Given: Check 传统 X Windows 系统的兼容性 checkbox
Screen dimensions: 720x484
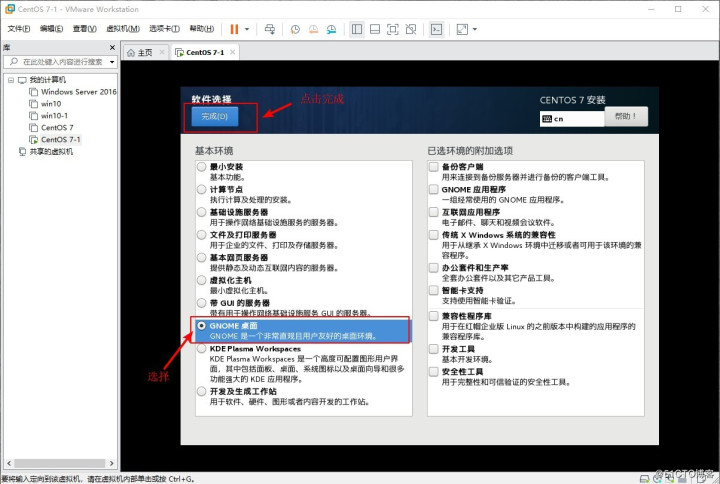Looking at the screenshot, I should click(433, 235).
